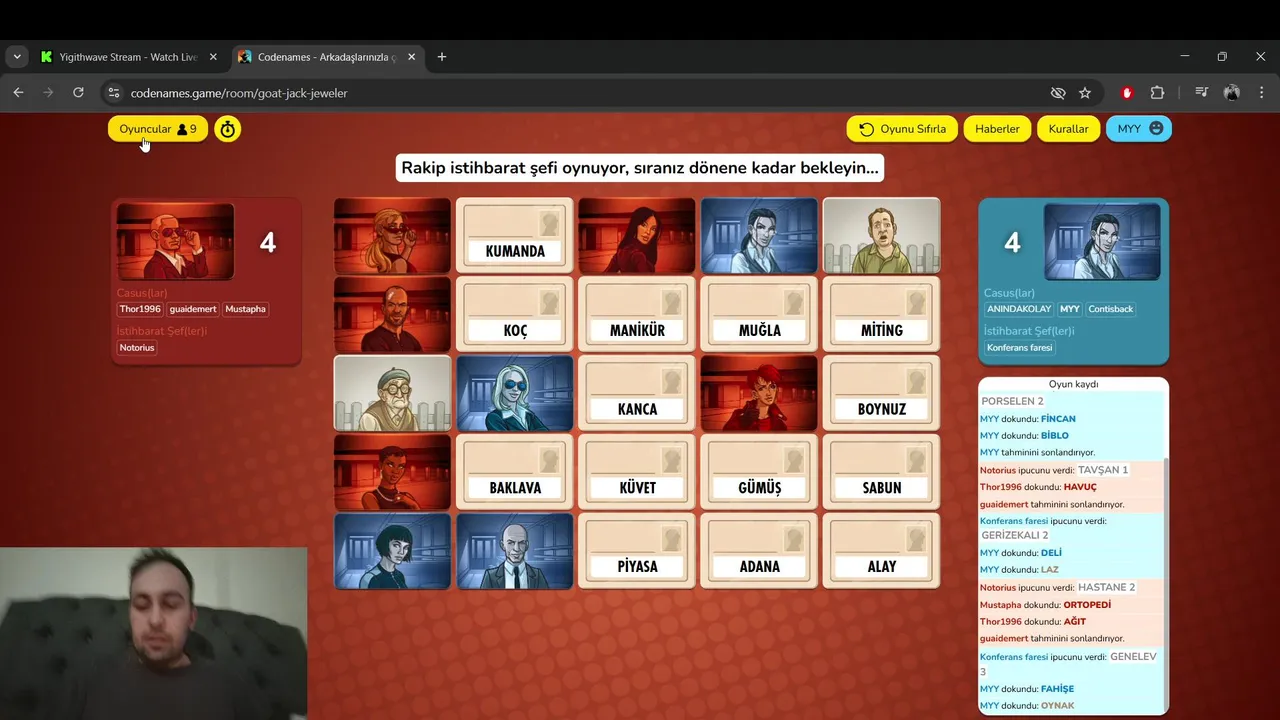The image size is (1280, 720).
Task: Click the red team bald agent portrait
Action: tap(175, 241)
